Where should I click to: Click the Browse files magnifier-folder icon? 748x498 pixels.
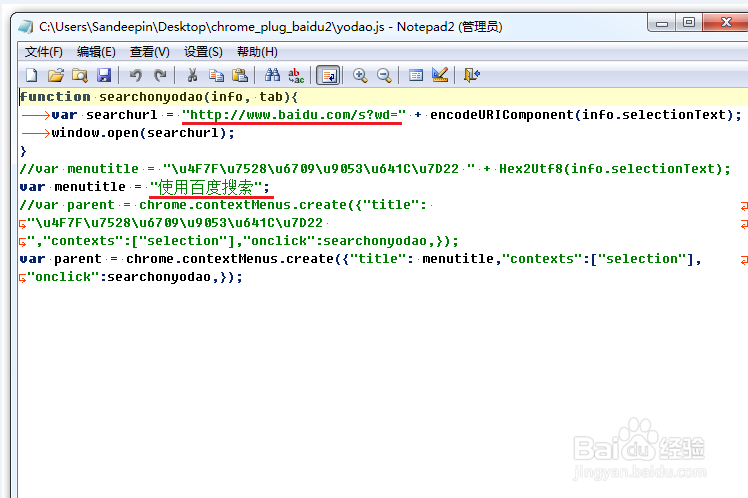[80, 75]
